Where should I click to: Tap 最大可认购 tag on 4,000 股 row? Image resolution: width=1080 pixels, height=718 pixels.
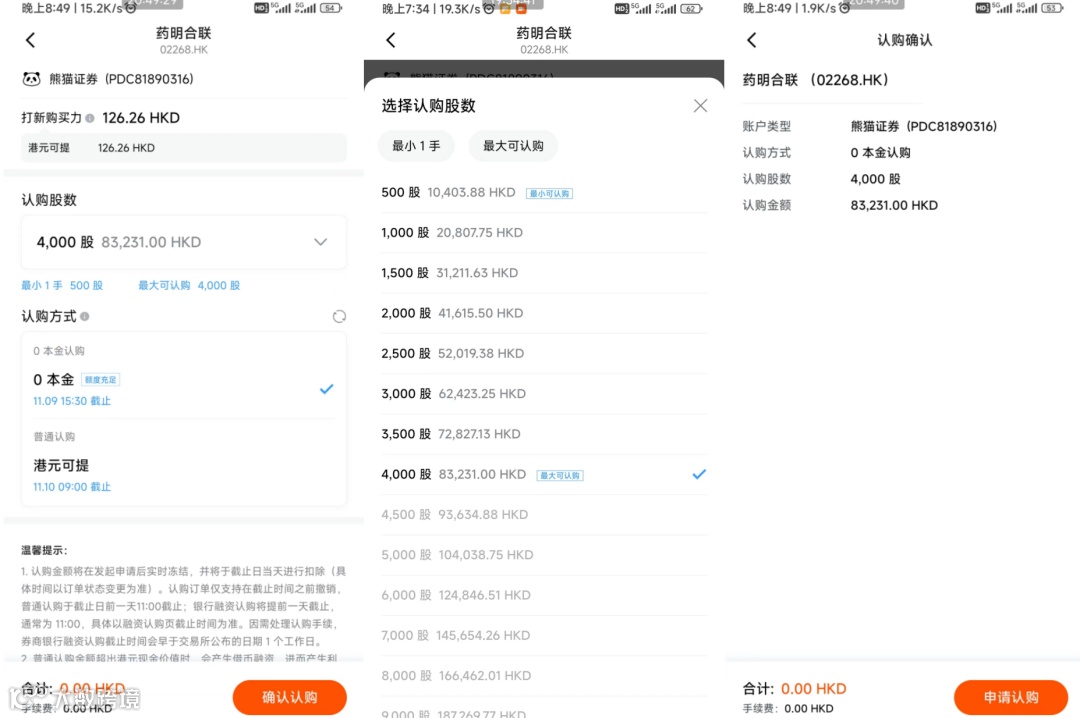point(560,475)
